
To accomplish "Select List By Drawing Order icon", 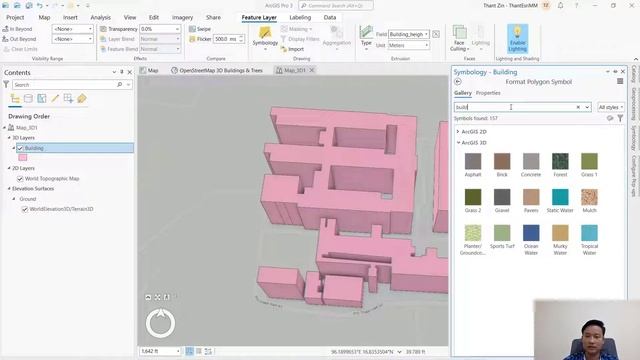I will click(15, 98).
